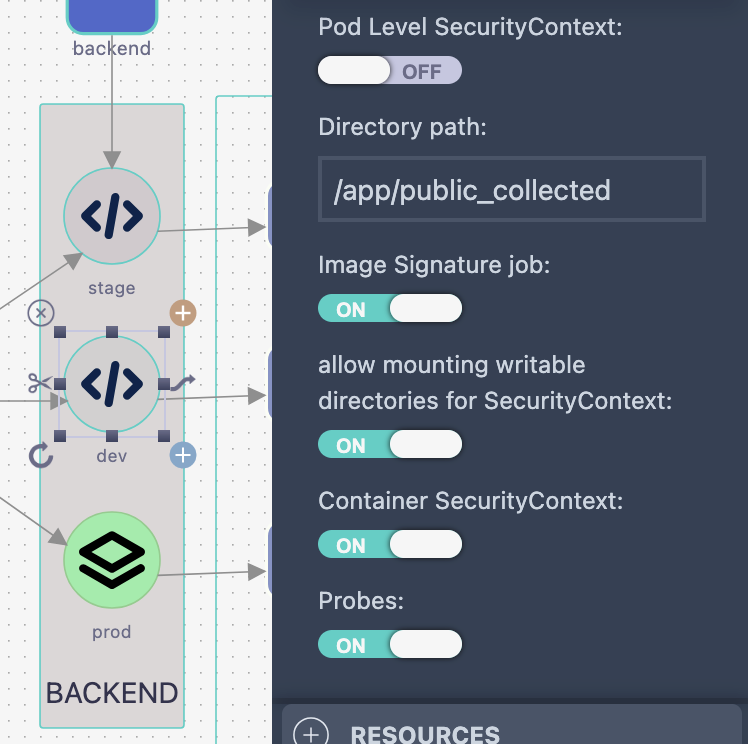Screen dimensions: 748x744
Task: Click the dev code node icon
Action: coord(111,384)
